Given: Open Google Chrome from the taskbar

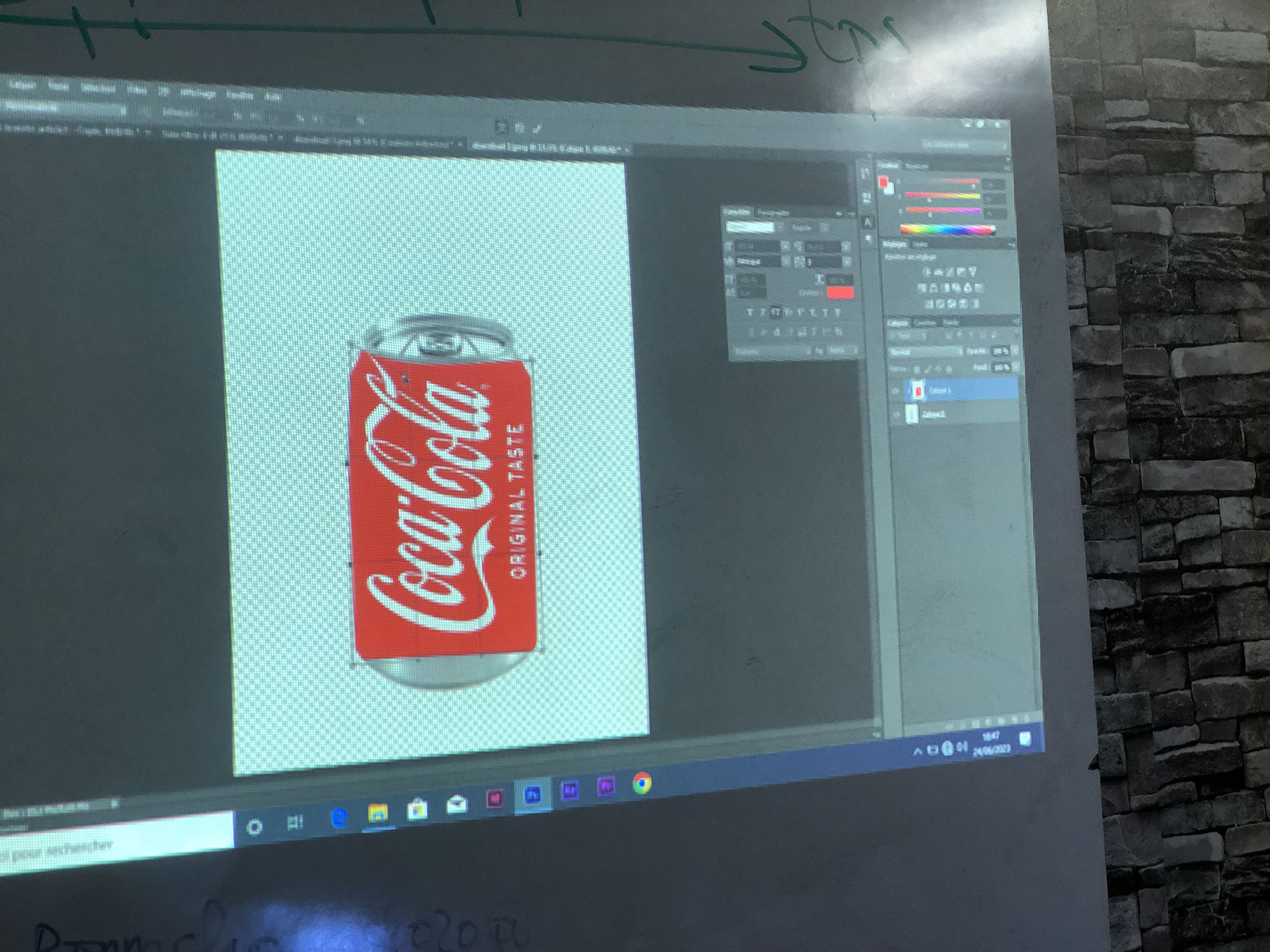Looking at the screenshot, I should point(642,784).
